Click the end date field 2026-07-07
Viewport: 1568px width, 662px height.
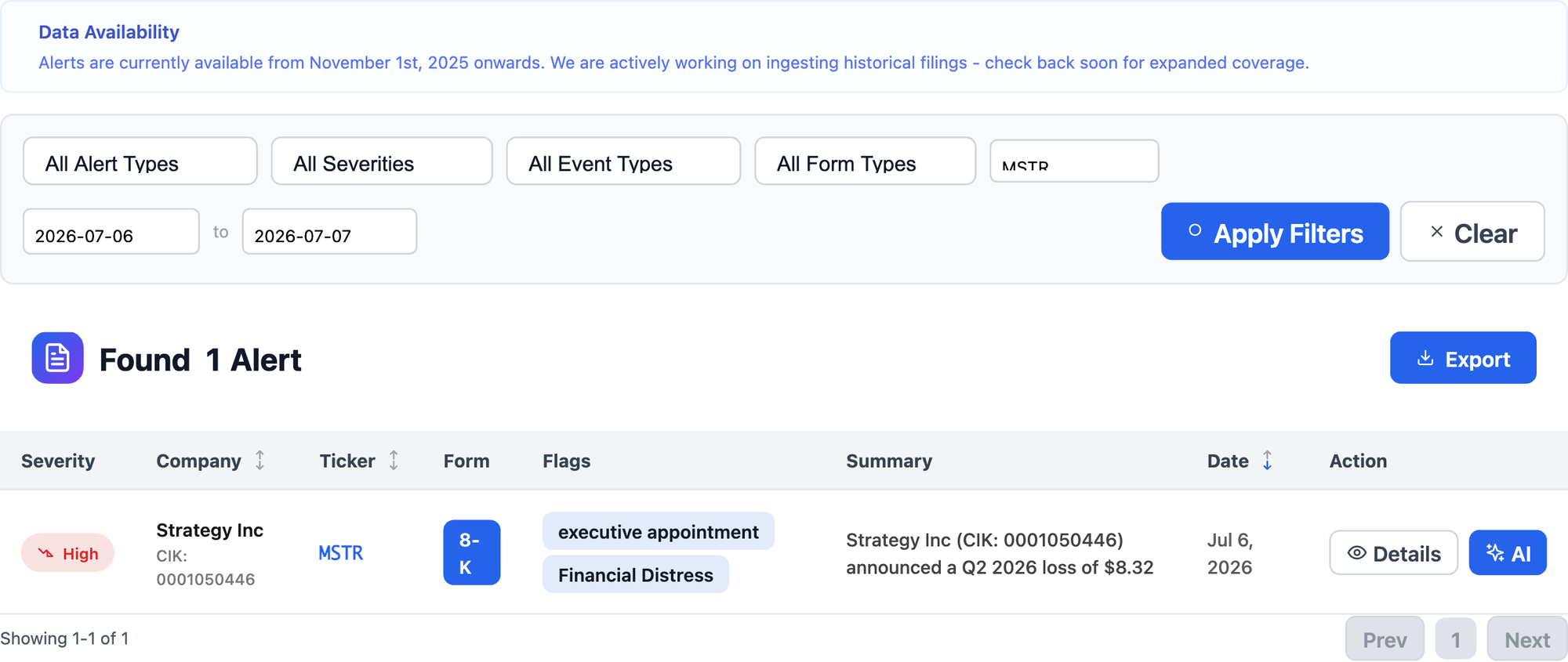(329, 232)
